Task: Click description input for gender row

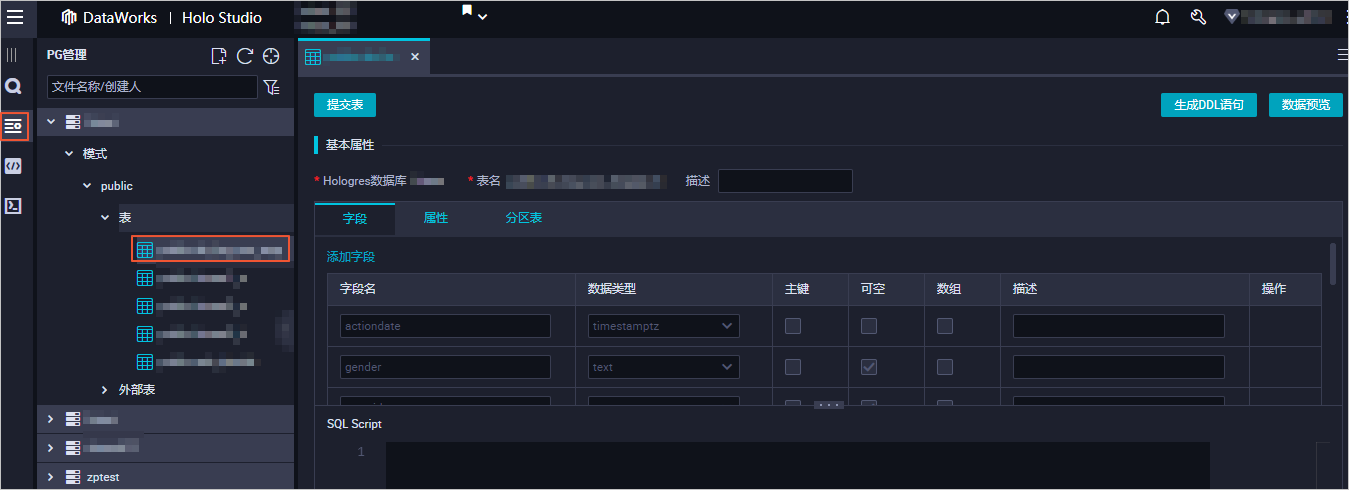Action: tap(1119, 367)
